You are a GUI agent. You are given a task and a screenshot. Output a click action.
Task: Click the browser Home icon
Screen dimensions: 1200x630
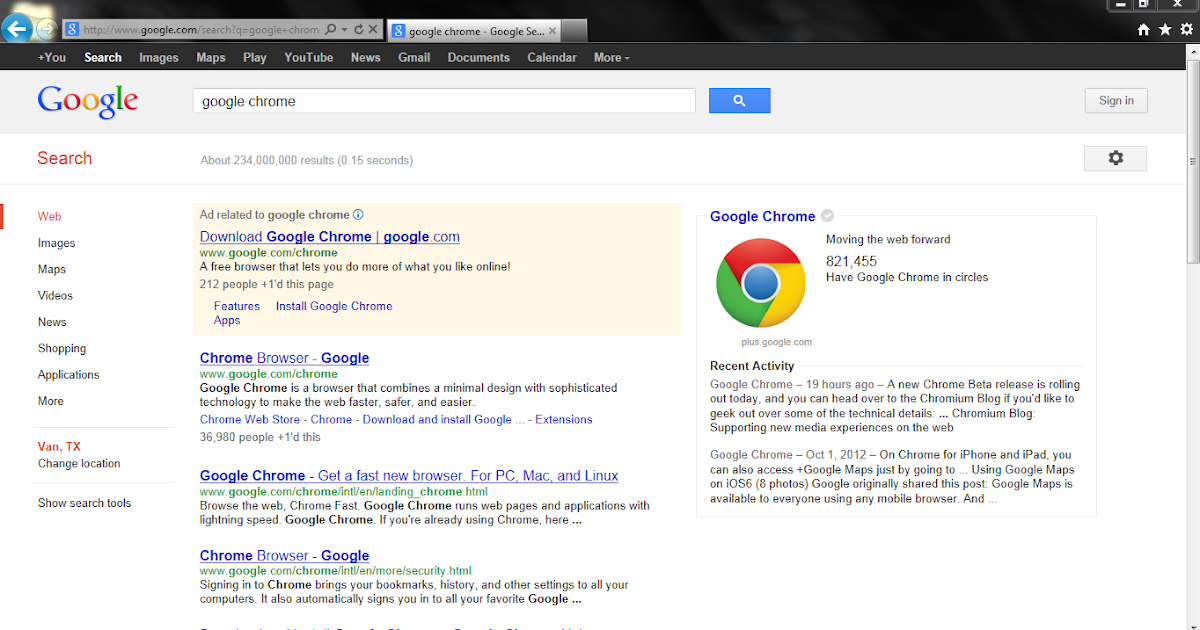[1144, 30]
